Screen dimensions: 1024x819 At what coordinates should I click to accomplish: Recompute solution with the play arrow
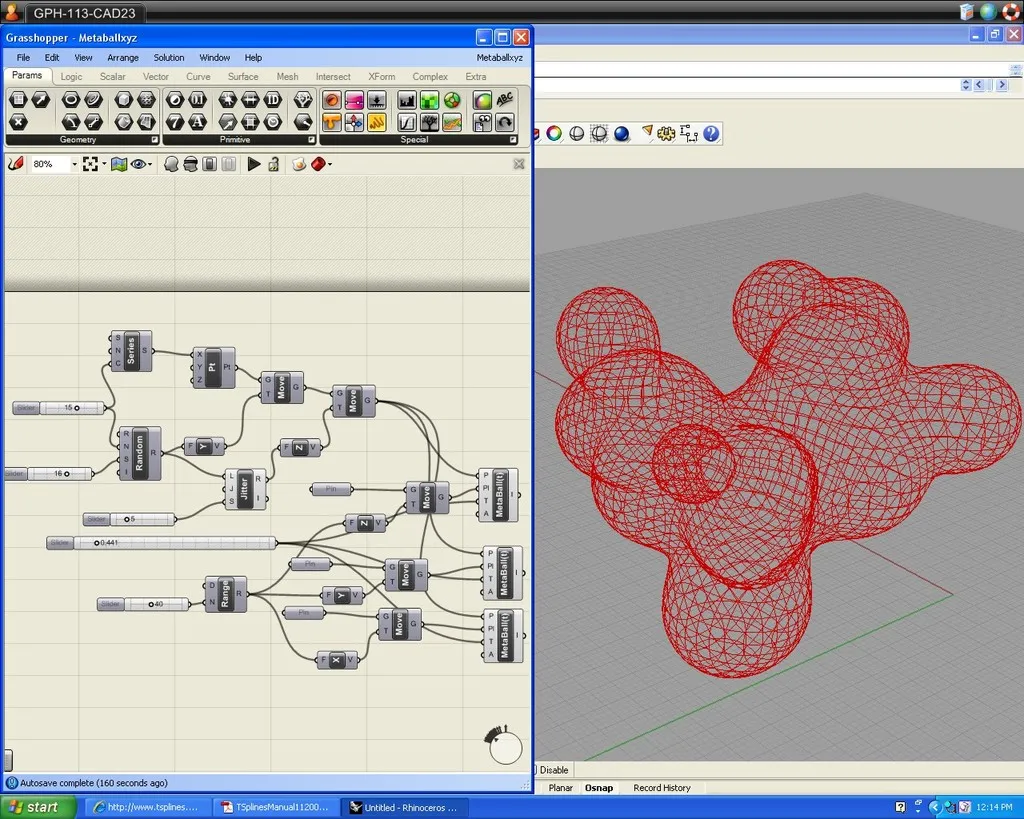coord(254,164)
